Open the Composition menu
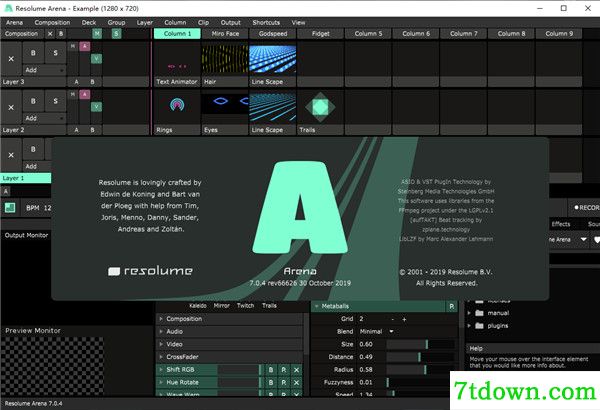The height and width of the screenshot is (410, 600). pyautogui.click(x=52, y=23)
